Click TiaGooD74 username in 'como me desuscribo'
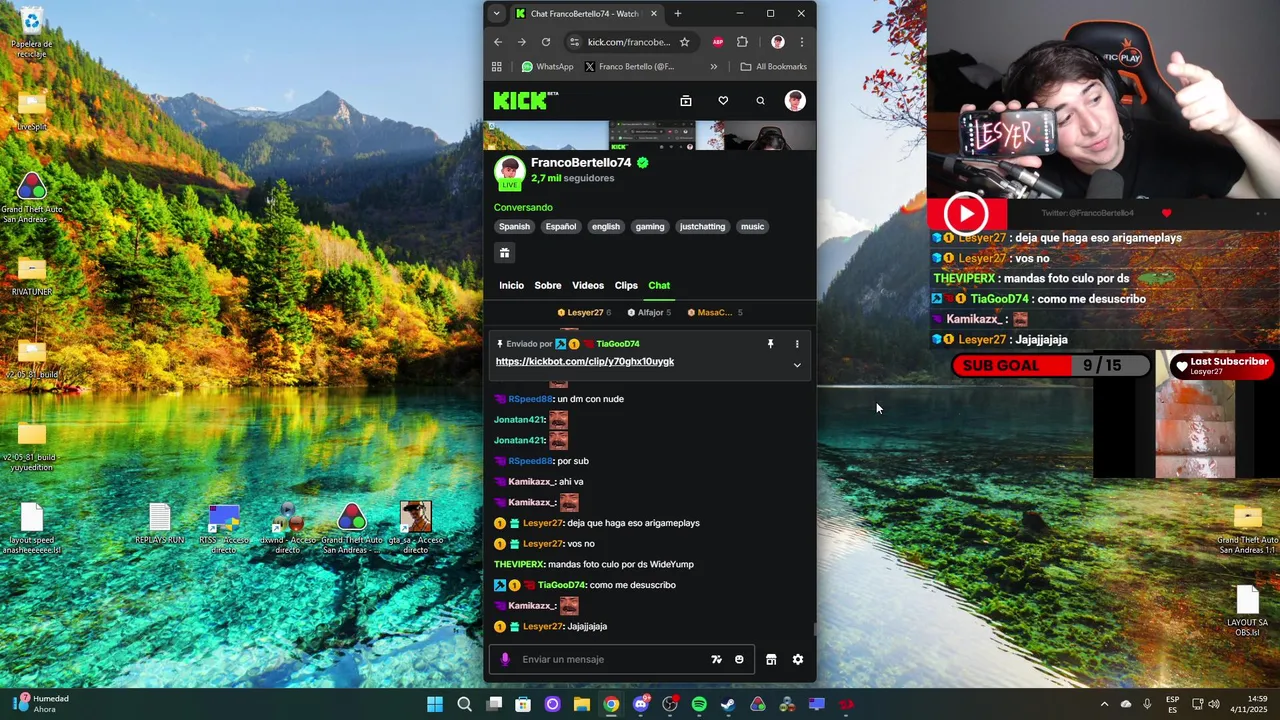 click(560, 585)
